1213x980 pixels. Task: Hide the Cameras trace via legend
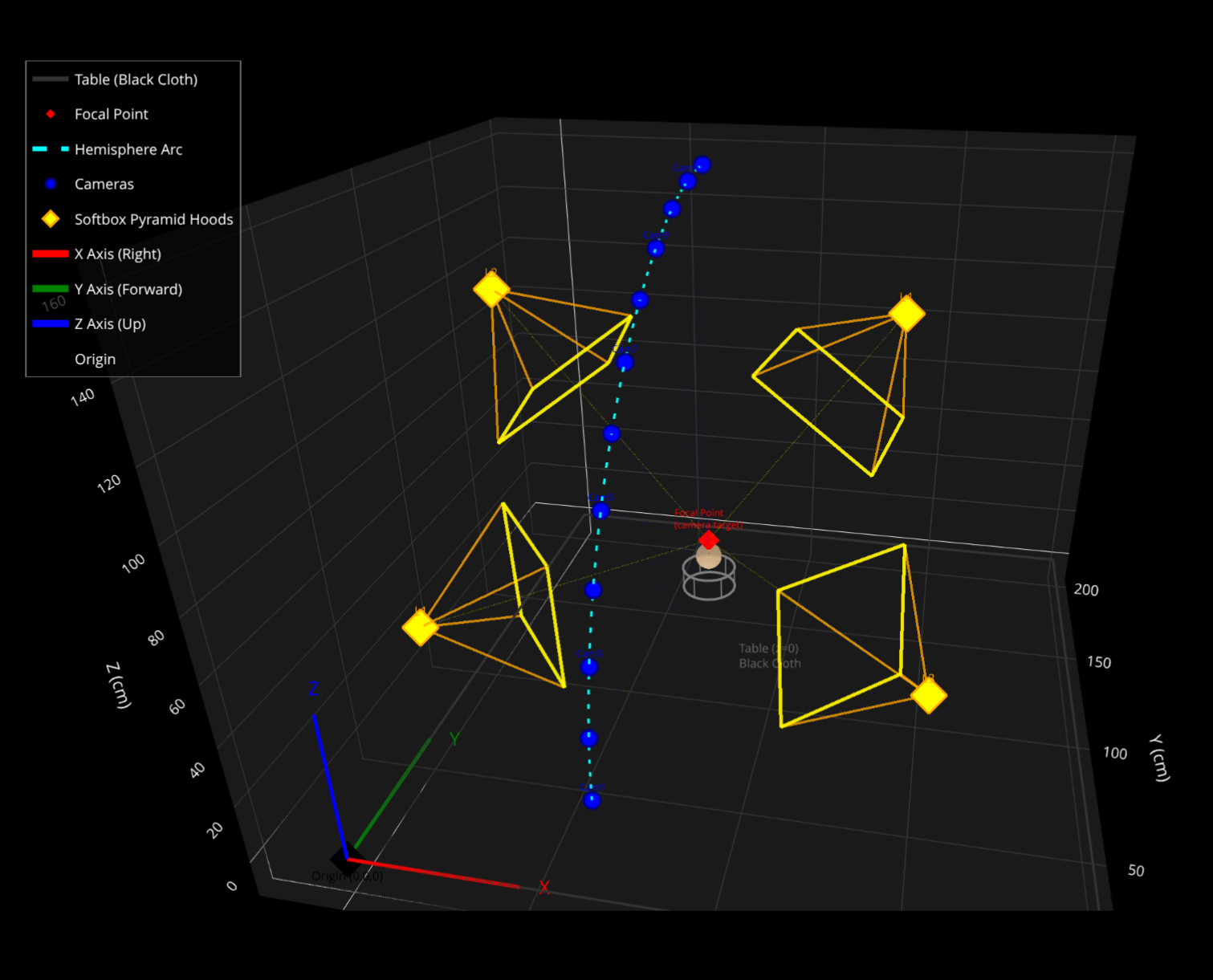pos(133,184)
